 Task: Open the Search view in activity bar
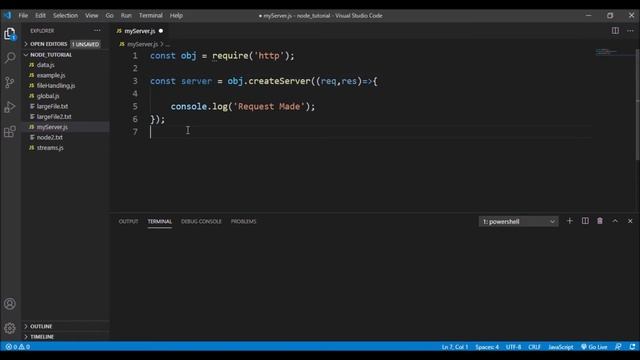pyautogui.click(x=10, y=58)
